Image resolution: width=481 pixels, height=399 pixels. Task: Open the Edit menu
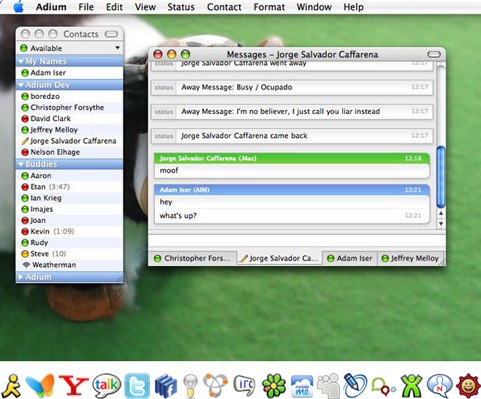click(114, 7)
